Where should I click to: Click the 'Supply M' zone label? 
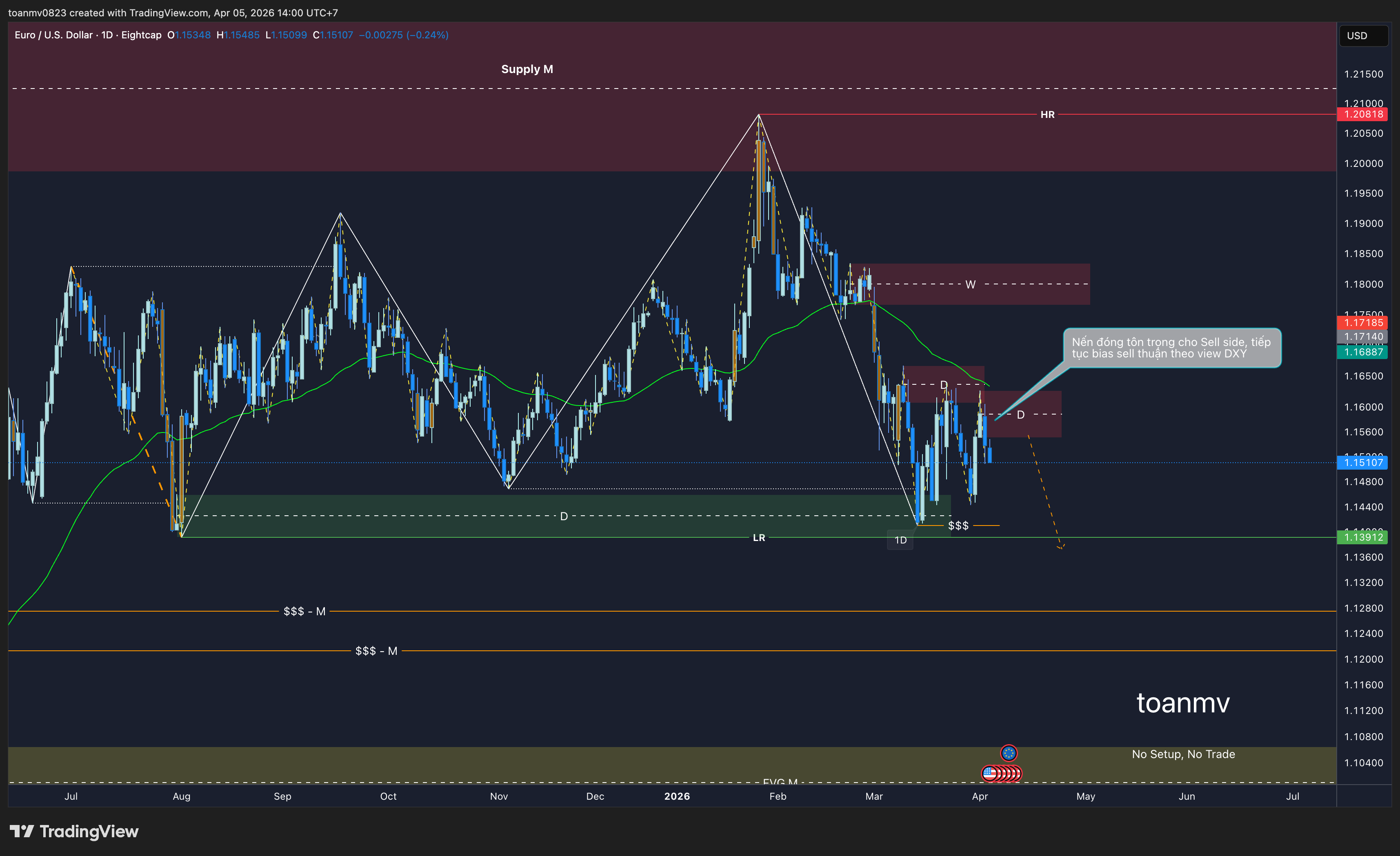click(x=527, y=69)
